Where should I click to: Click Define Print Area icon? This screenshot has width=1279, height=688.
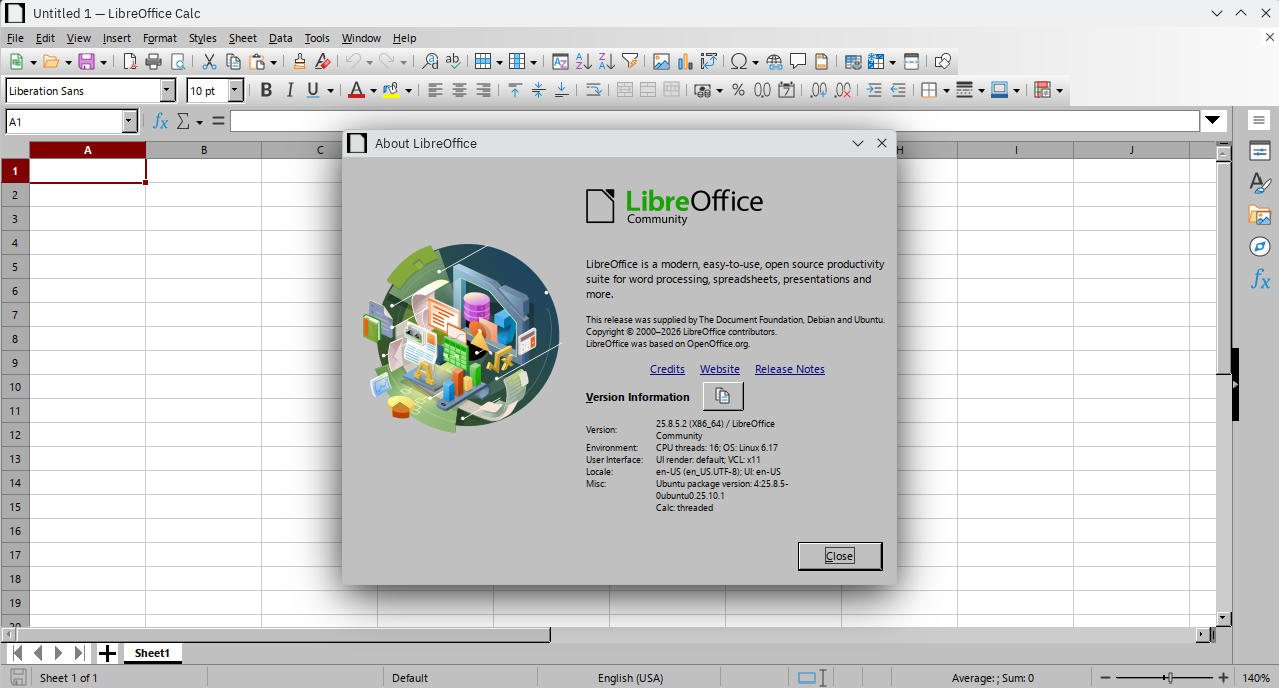coord(853,62)
